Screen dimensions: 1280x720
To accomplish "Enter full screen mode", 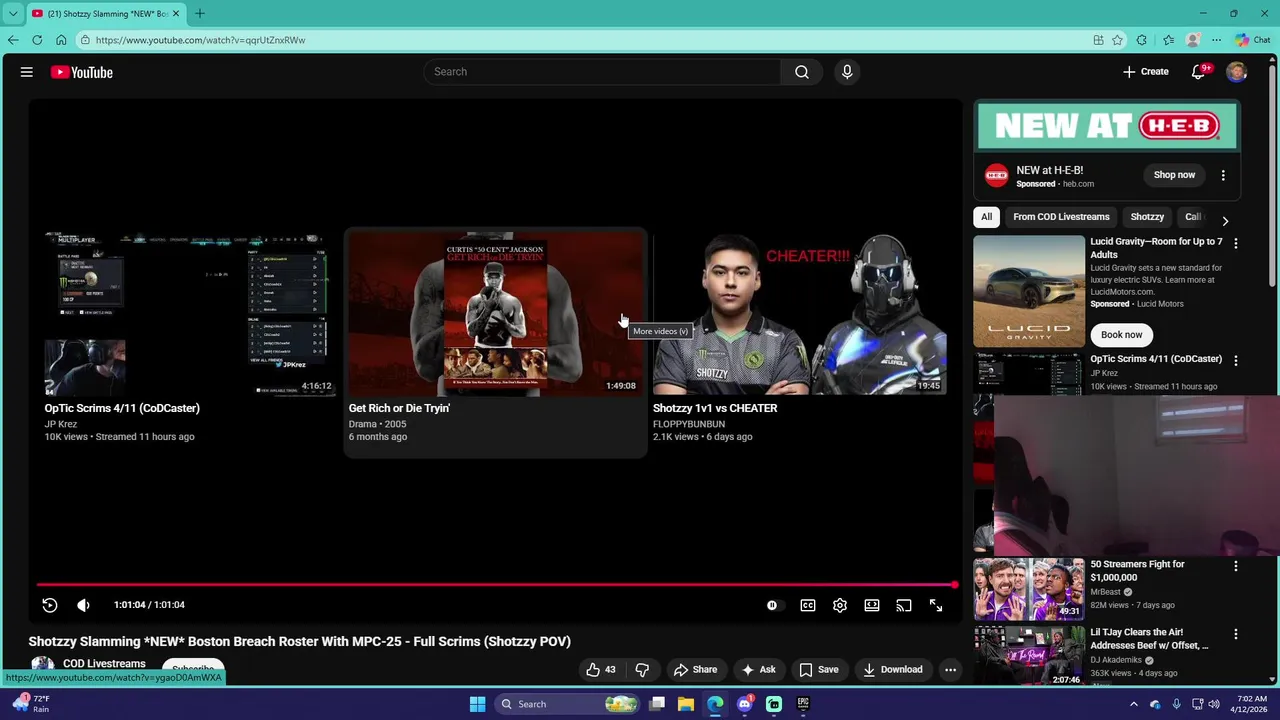I will coord(936,605).
